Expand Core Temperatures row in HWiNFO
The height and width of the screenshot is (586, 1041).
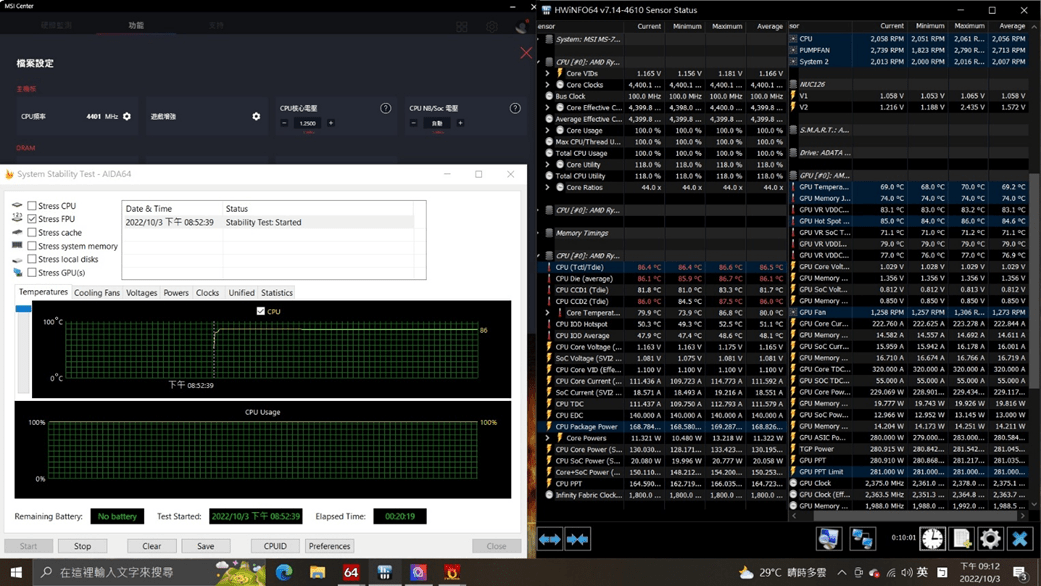(548, 313)
